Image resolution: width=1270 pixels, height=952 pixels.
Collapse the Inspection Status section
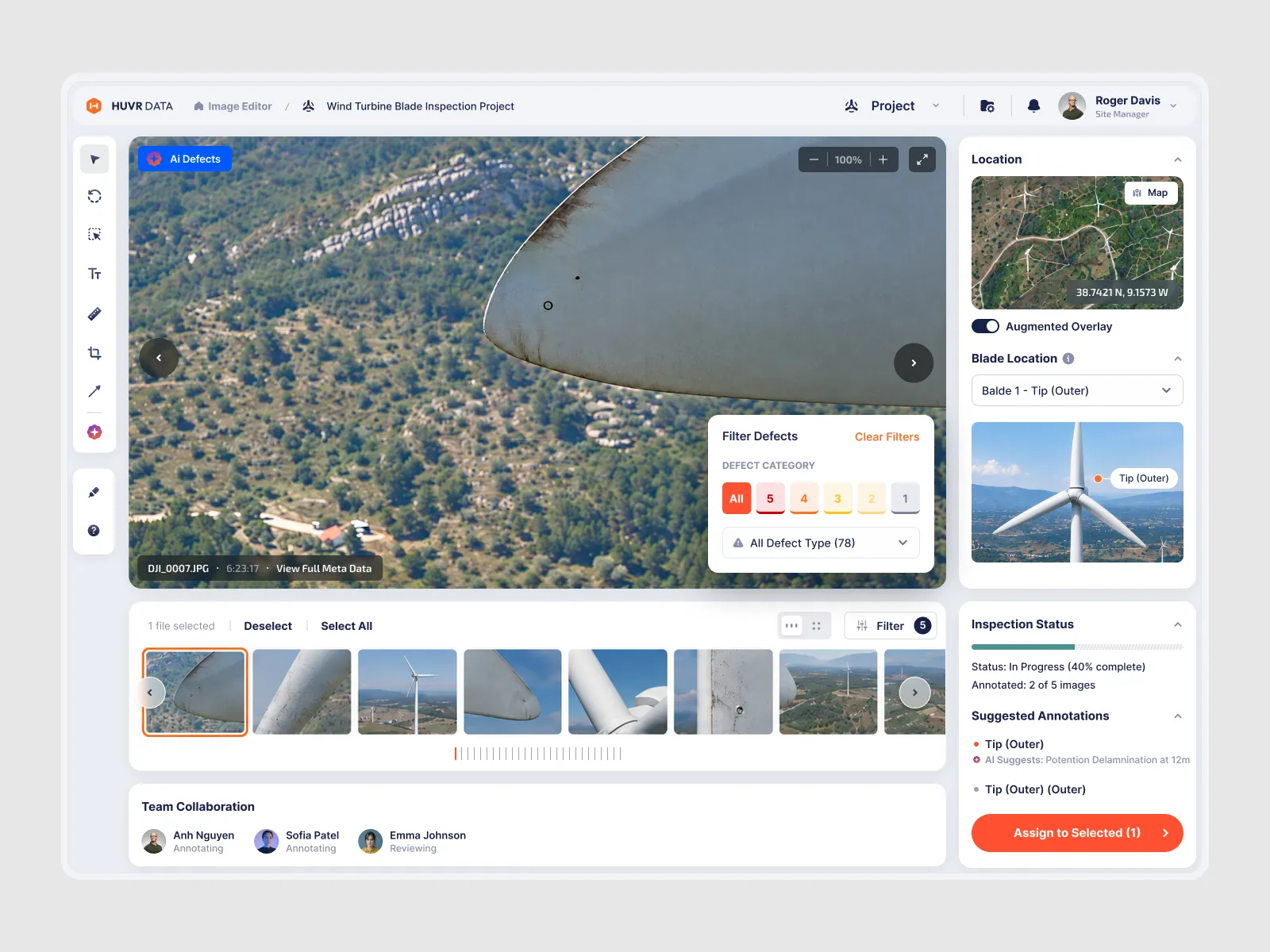1178,624
